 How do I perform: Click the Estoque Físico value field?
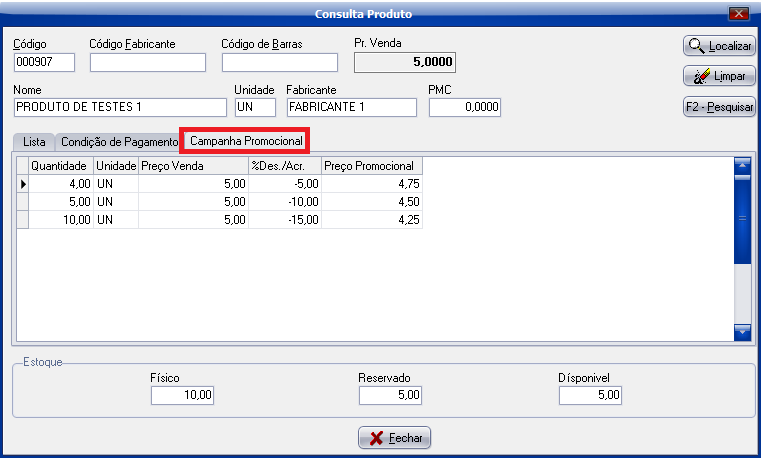pos(183,396)
